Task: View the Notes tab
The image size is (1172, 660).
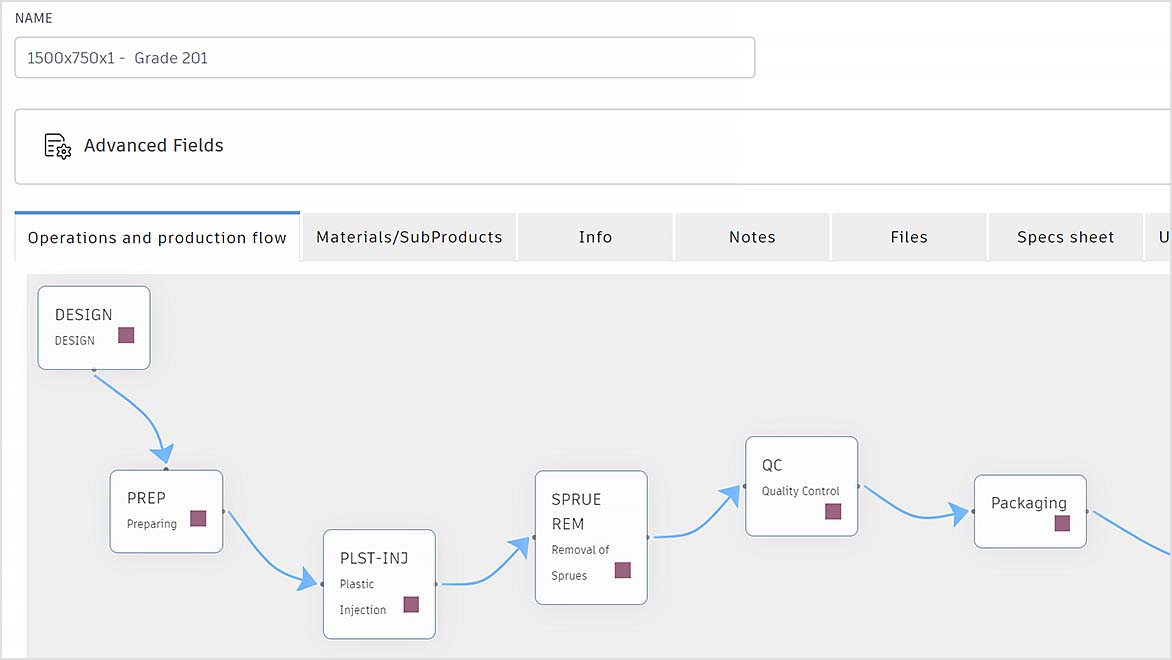Action: tap(752, 237)
